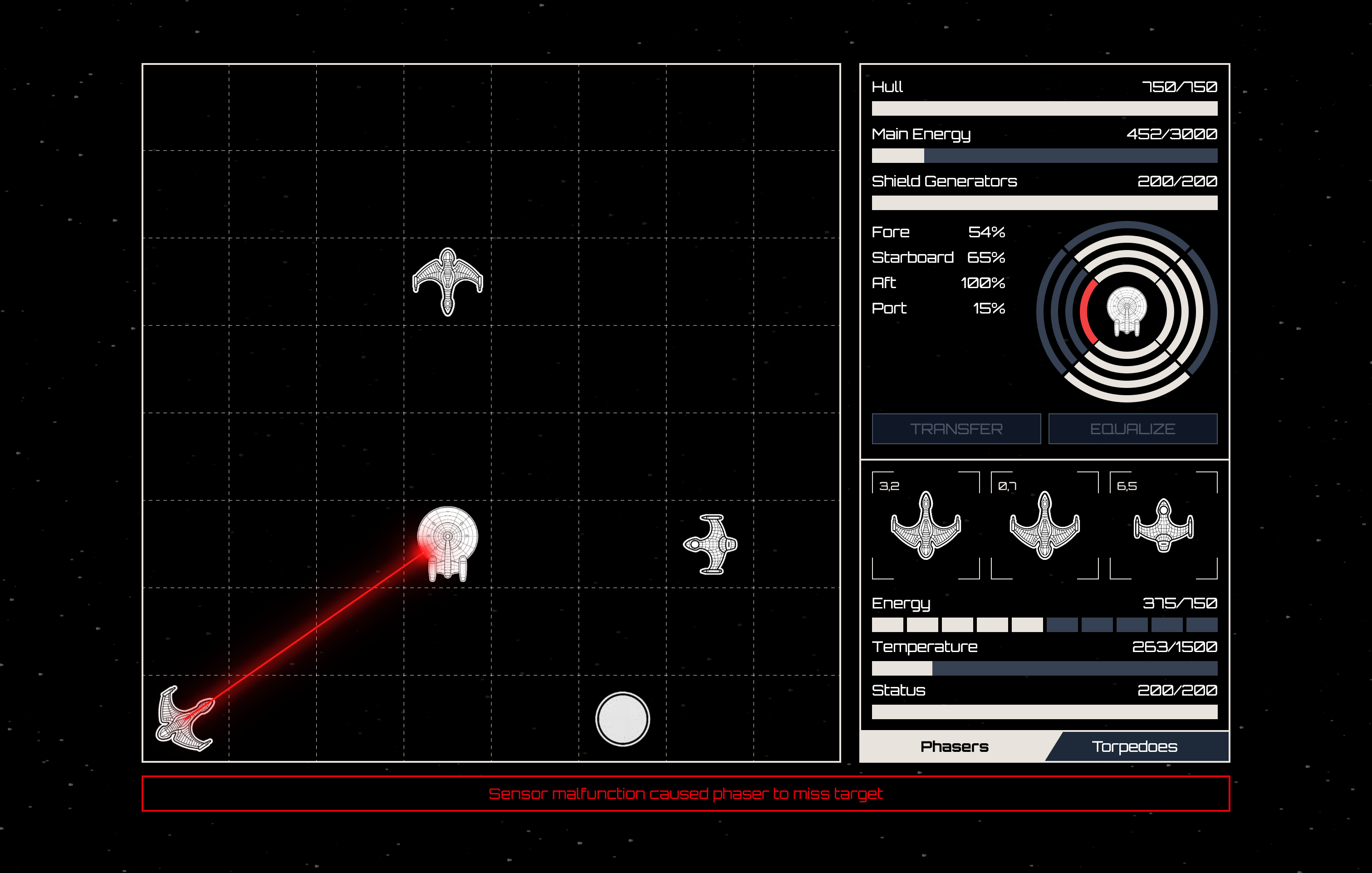Click the red port shield arc
Image resolution: width=1372 pixels, height=873 pixels.
pyautogui.click(x=1085, y=312)
